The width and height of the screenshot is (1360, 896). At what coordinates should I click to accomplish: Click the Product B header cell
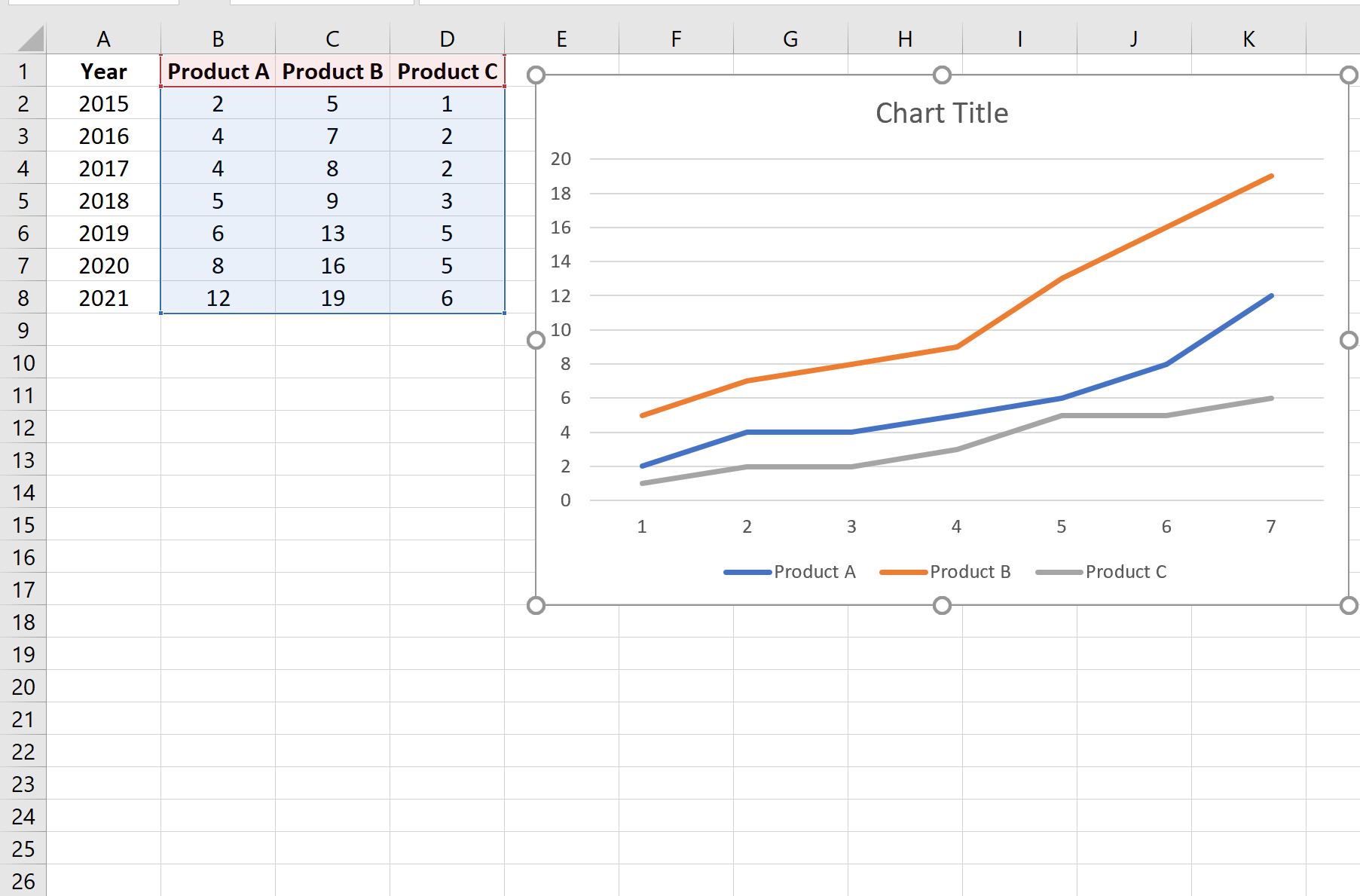tap(332, 71)
